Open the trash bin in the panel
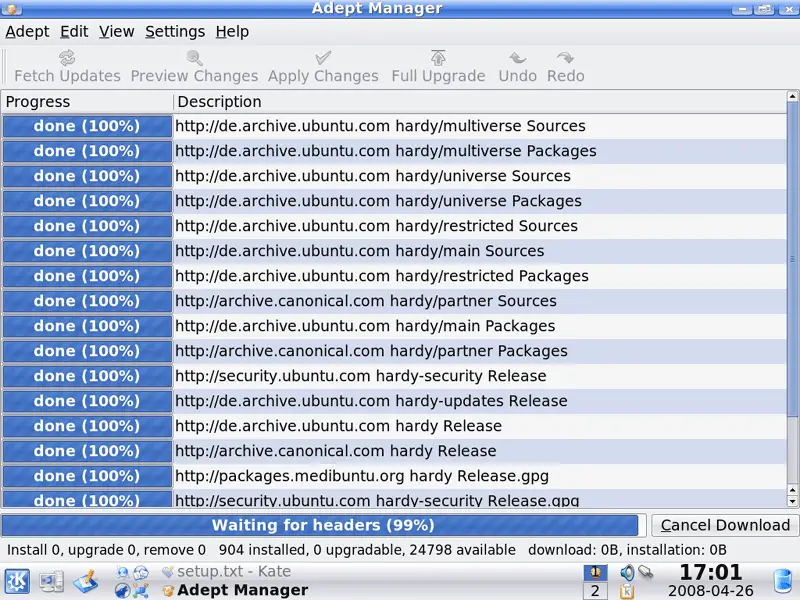The image size is (800, 600). pos(783,582)
